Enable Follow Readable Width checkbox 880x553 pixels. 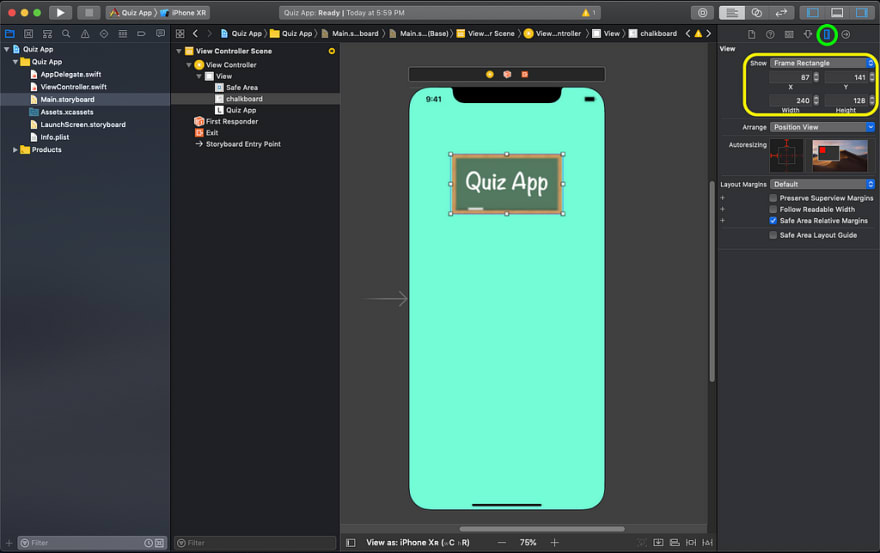773,209
